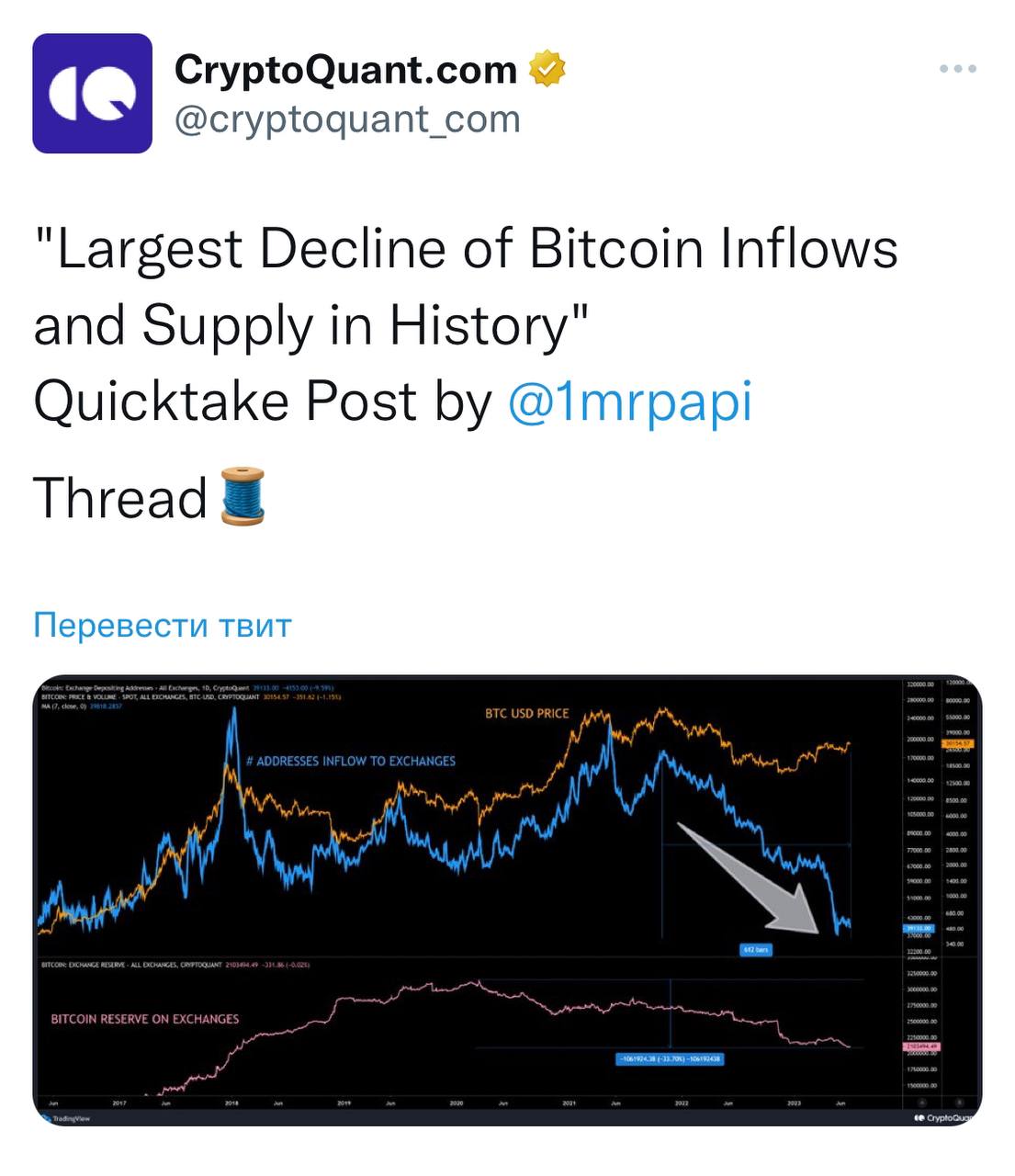Click the "Перевести твит" translate link

point(163,625)
